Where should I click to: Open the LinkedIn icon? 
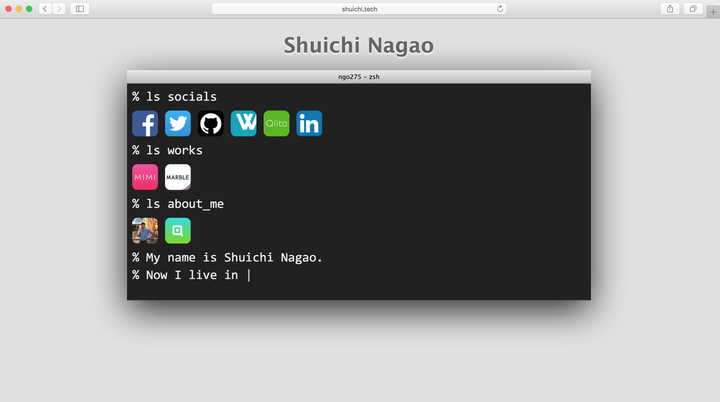309,124
